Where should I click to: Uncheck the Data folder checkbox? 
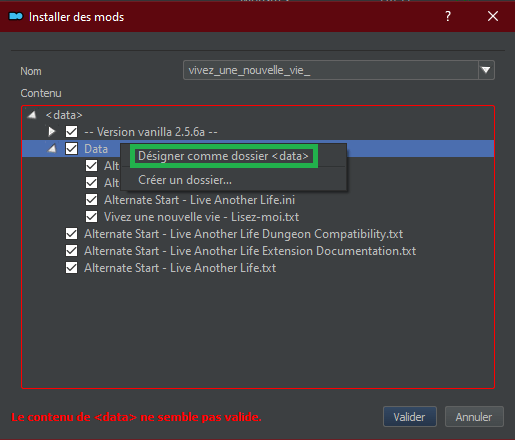71,149
